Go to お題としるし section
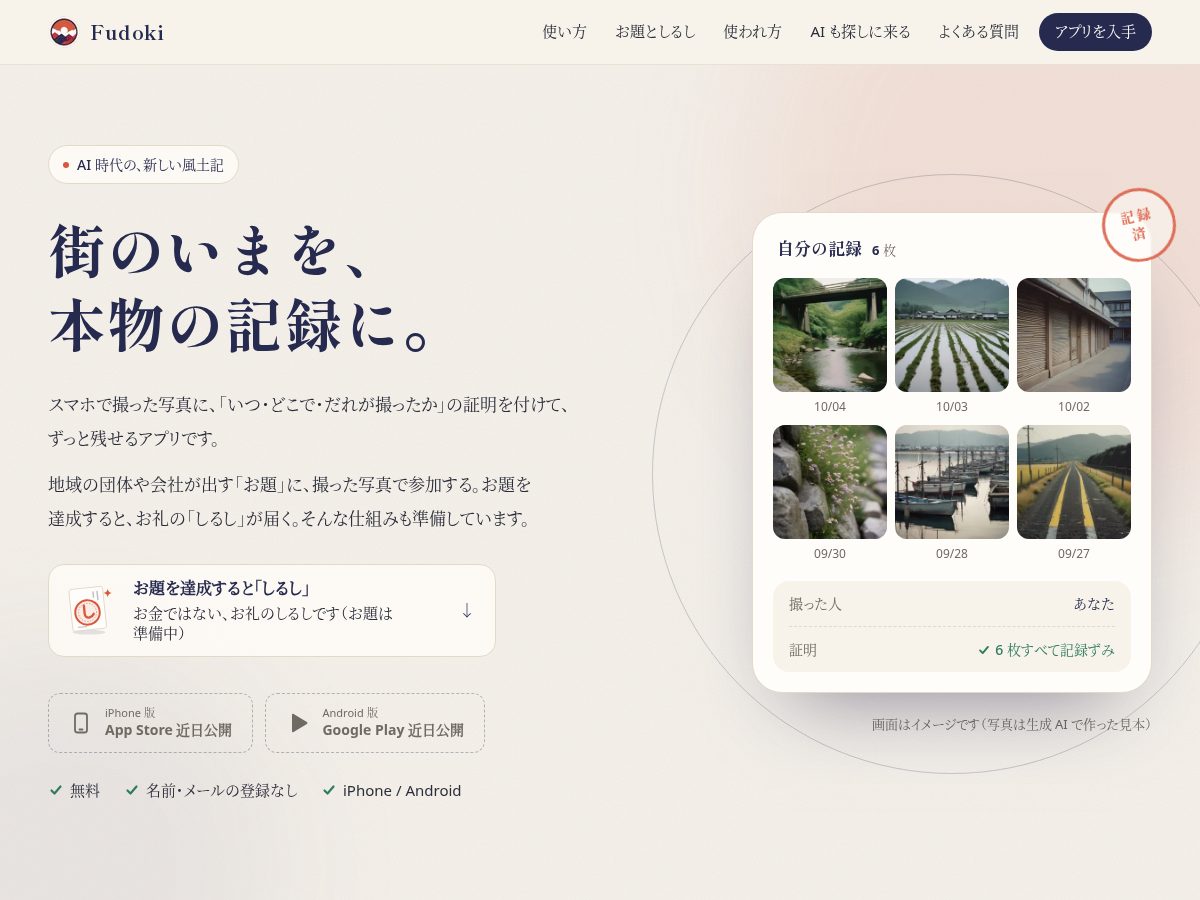The width and height of the screenshot is (1200, 900). click(x=655, y=32)
